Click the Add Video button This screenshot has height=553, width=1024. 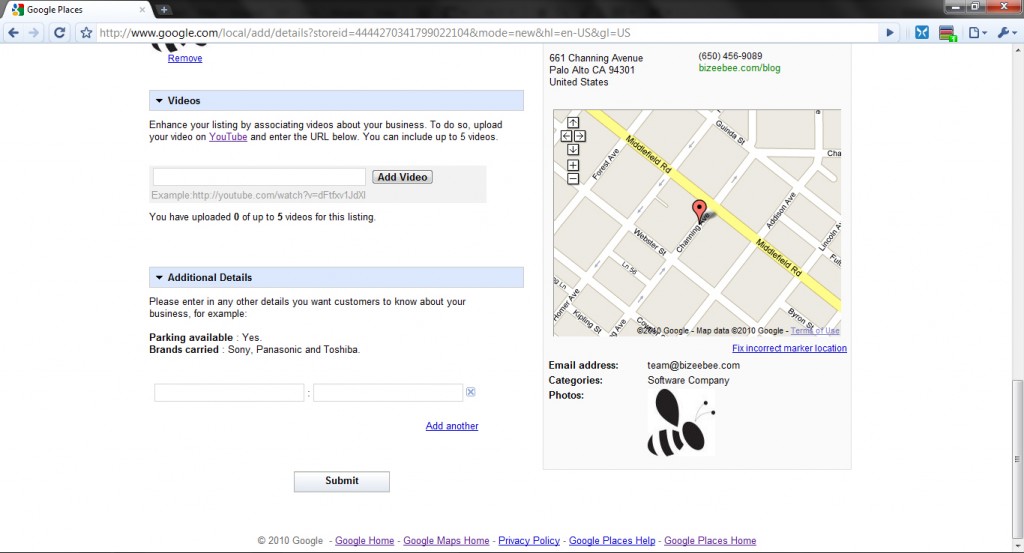tap(402, 177)
